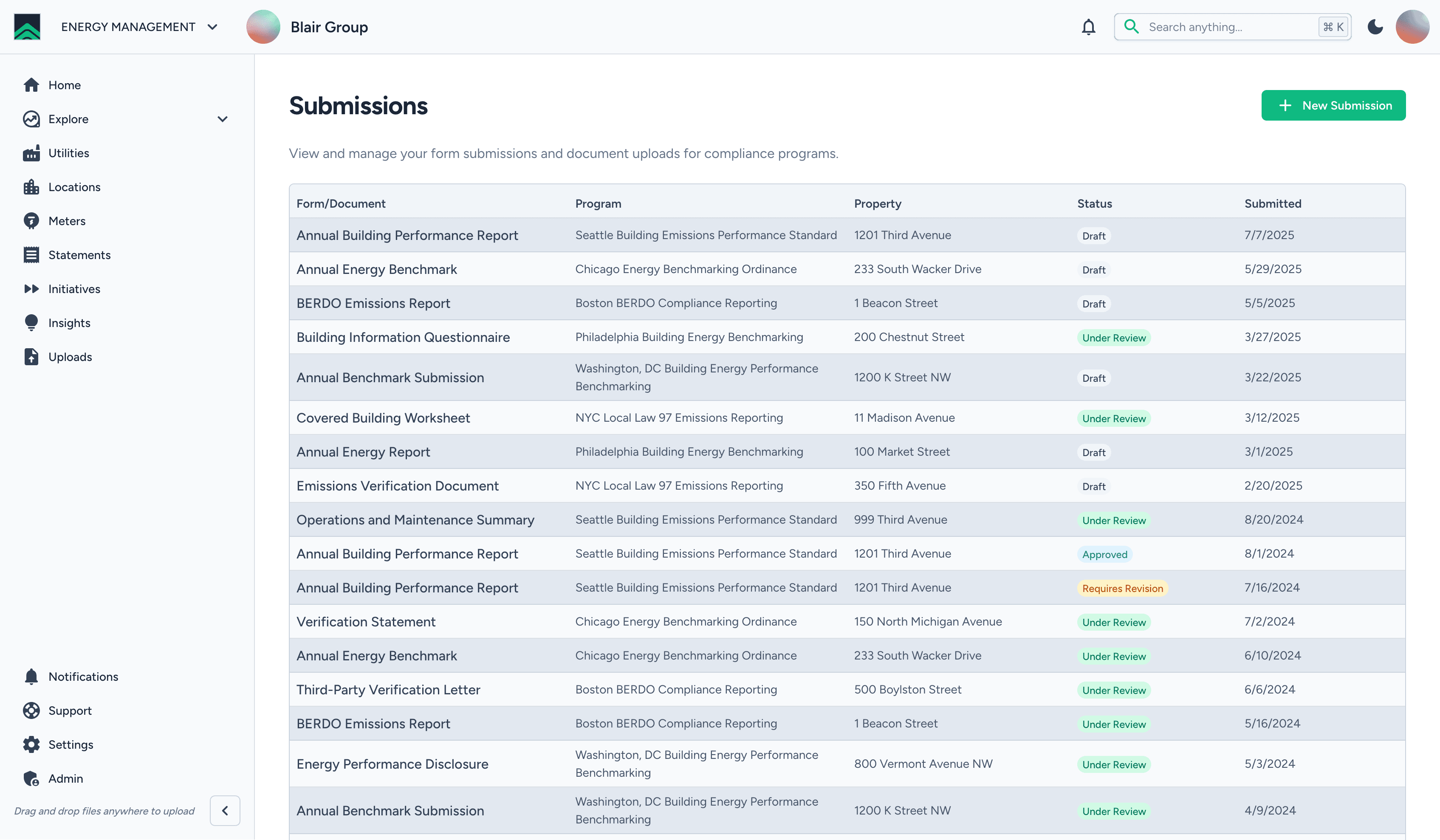Image resolution: width=1440 pixels, height=840 pixels.
Task: Click the Requires Revision status badge
Action: pyautogui.click(x=1122, y=588)
